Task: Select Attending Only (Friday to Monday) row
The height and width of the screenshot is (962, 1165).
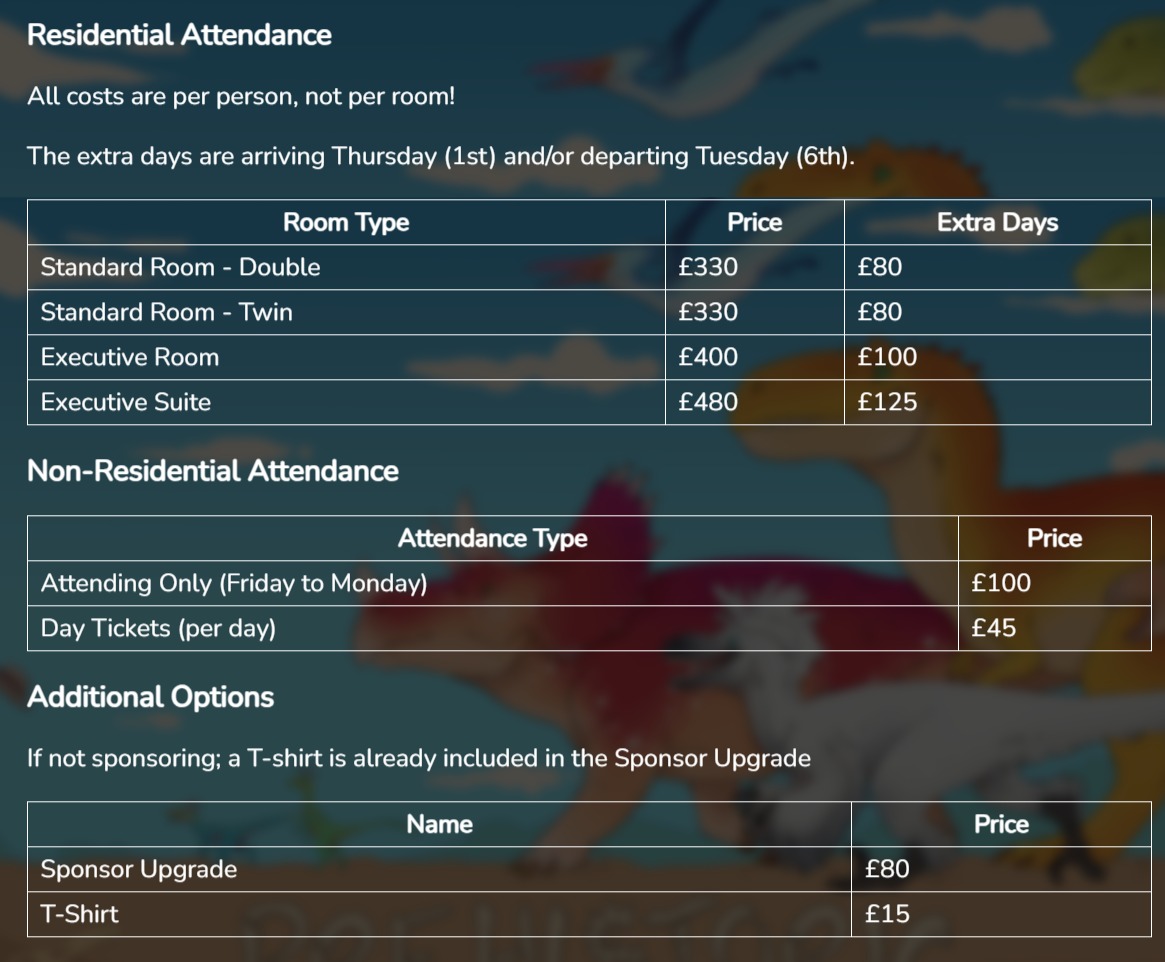Action: tap(233, 583)
